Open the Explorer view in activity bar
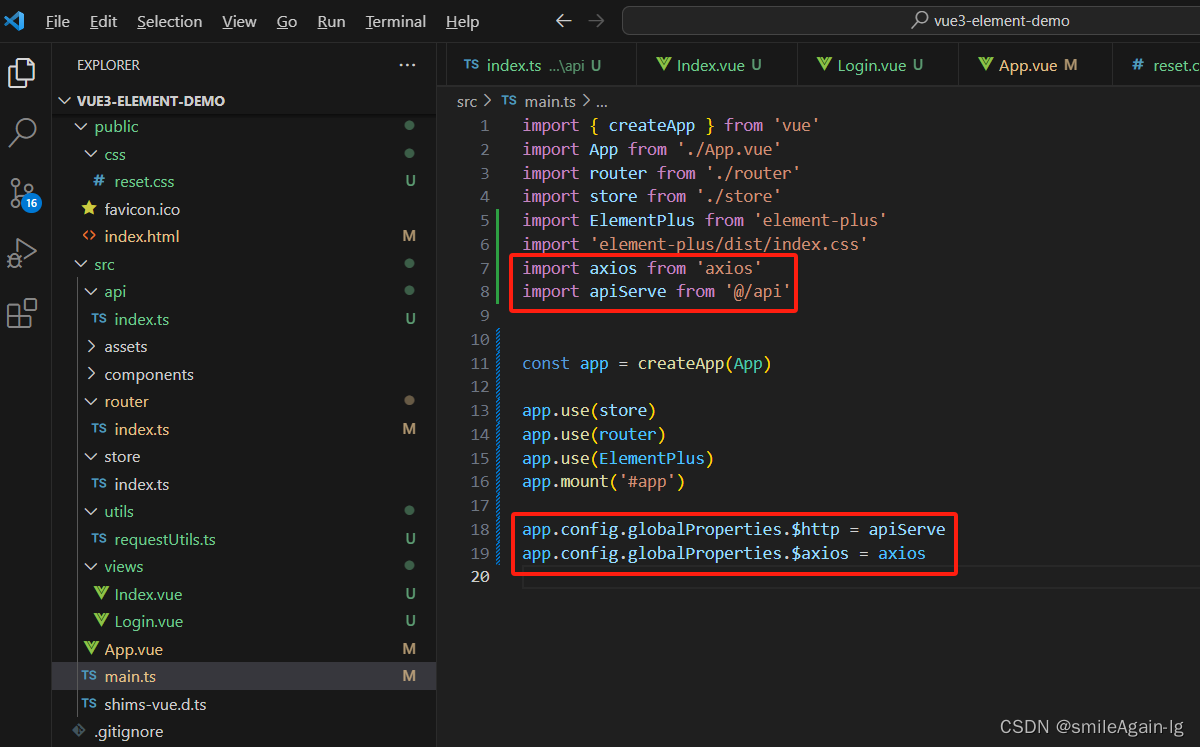 [22, 73]
